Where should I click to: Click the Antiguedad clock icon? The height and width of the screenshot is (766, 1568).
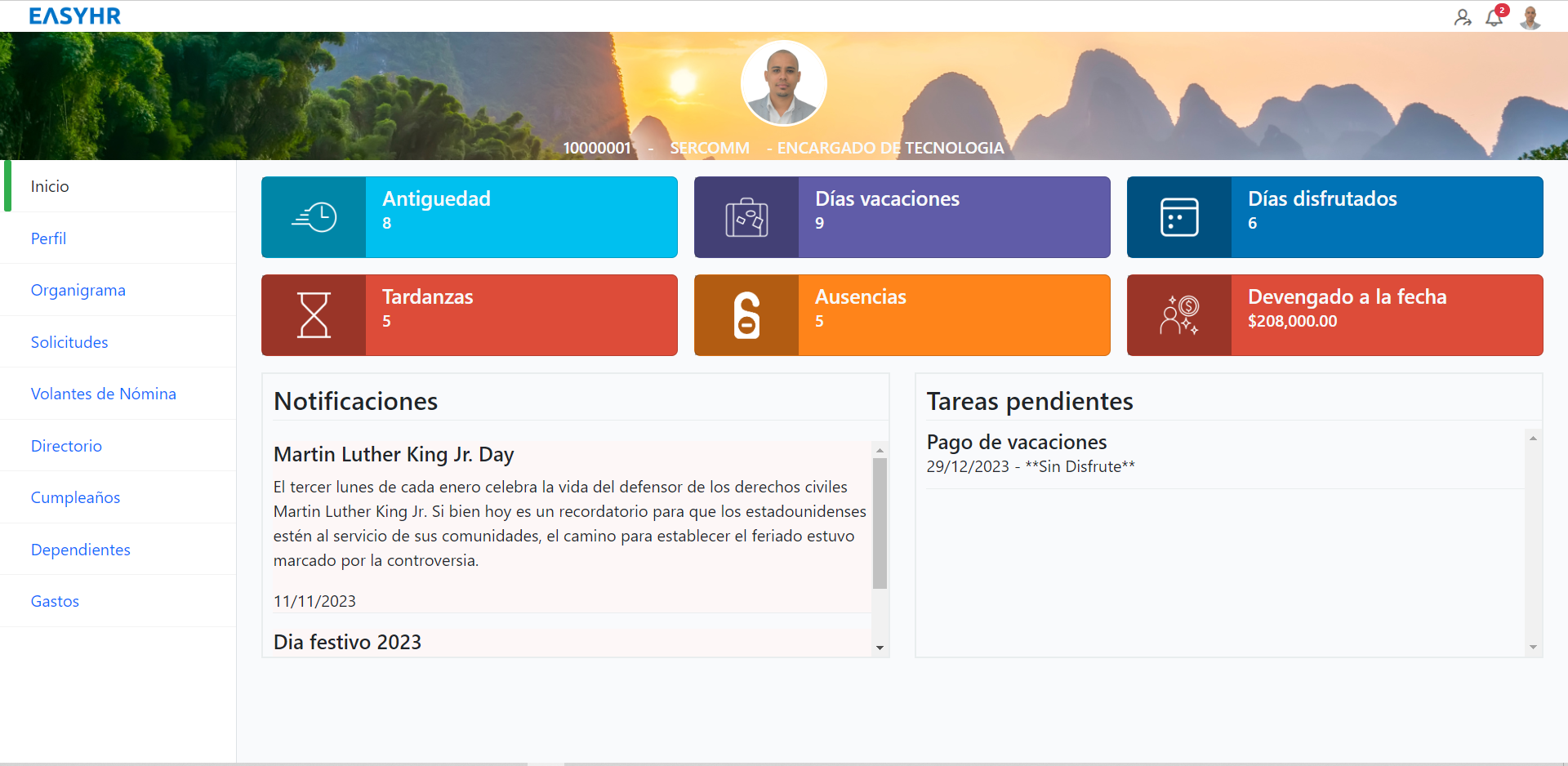point(314,217)
